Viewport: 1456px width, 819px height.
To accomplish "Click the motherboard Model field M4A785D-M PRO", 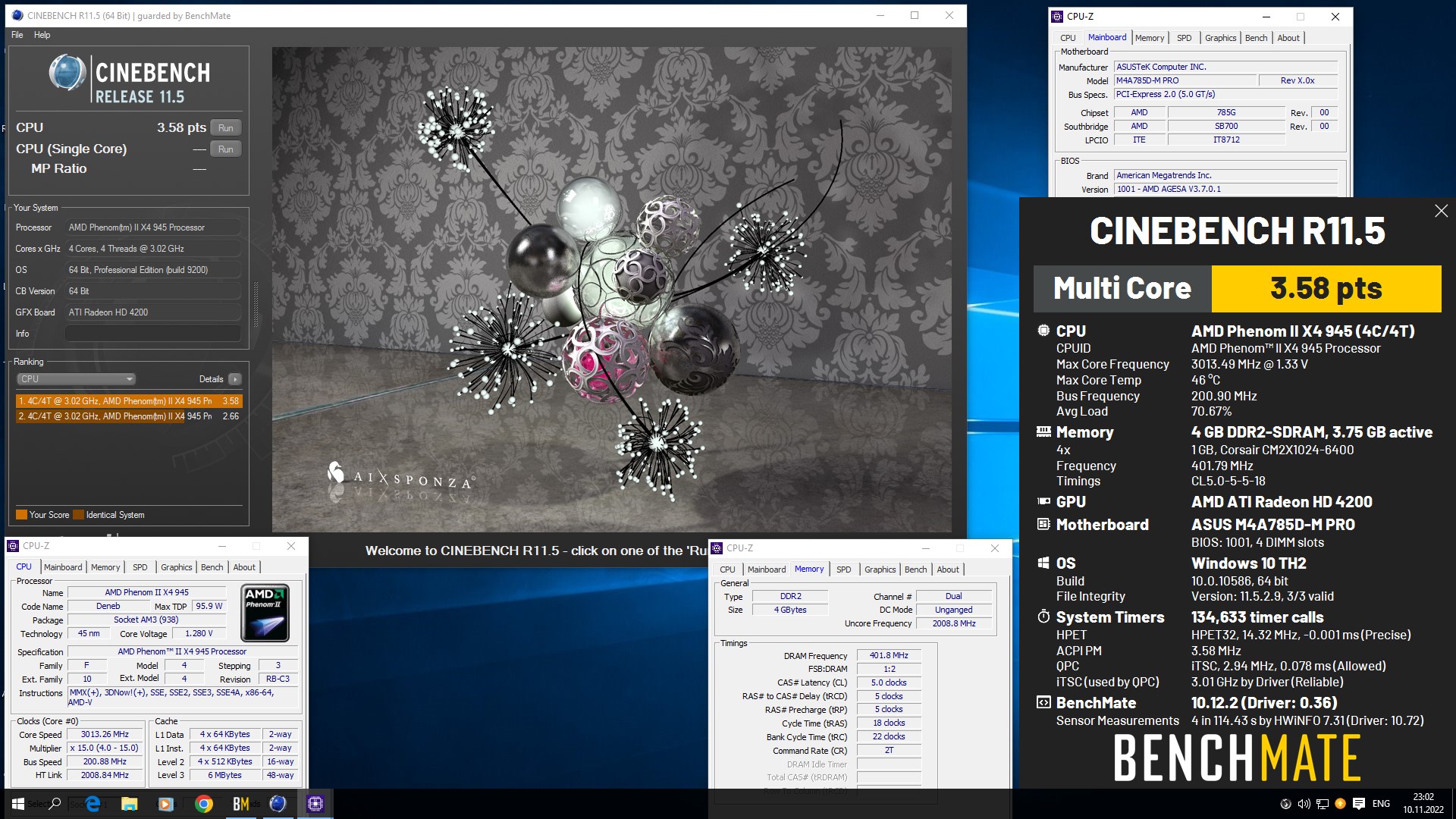I will tap(1185, 80).
